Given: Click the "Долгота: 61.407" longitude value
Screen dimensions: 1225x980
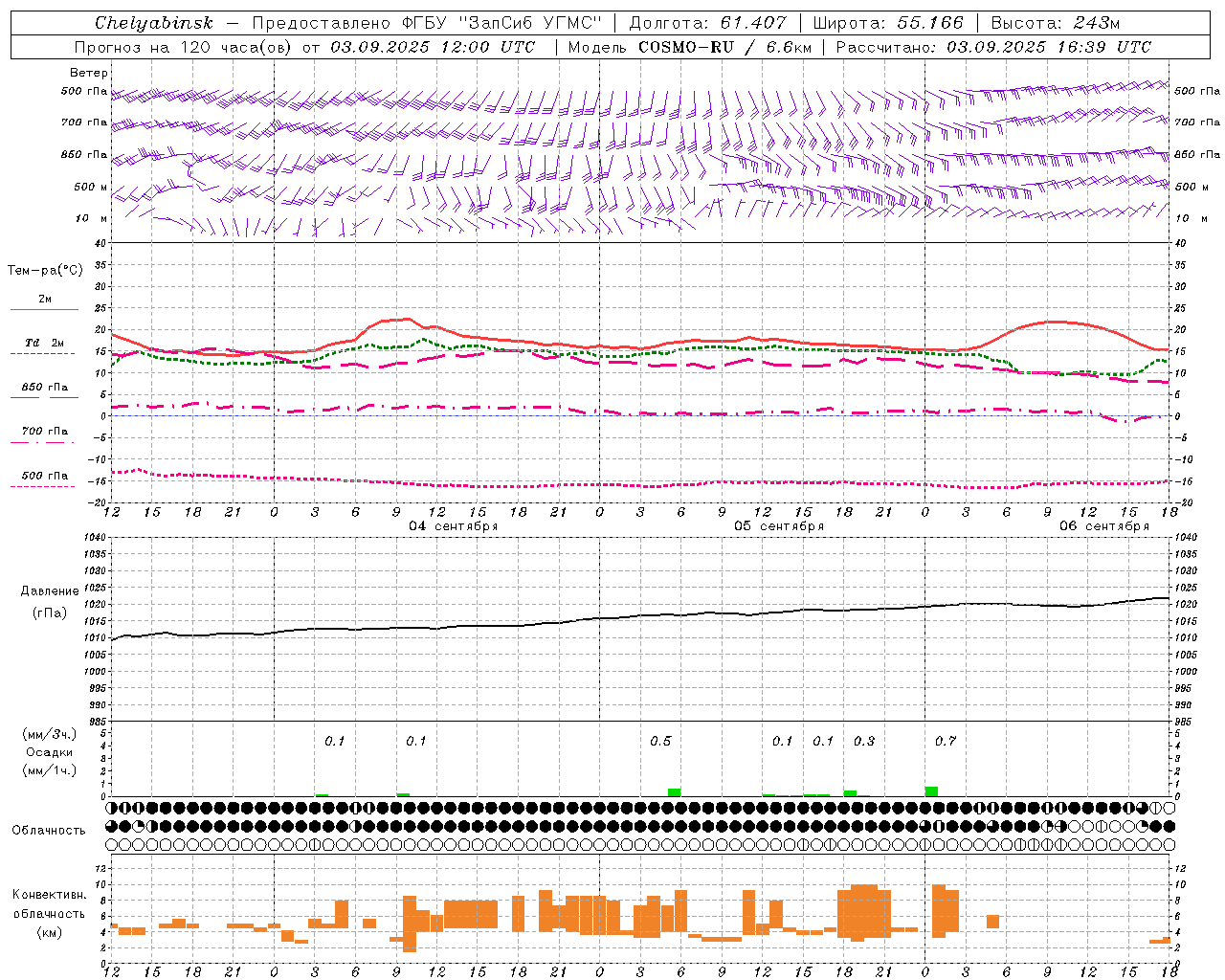Looking at the screenshot, I should (x=707, y=23).
